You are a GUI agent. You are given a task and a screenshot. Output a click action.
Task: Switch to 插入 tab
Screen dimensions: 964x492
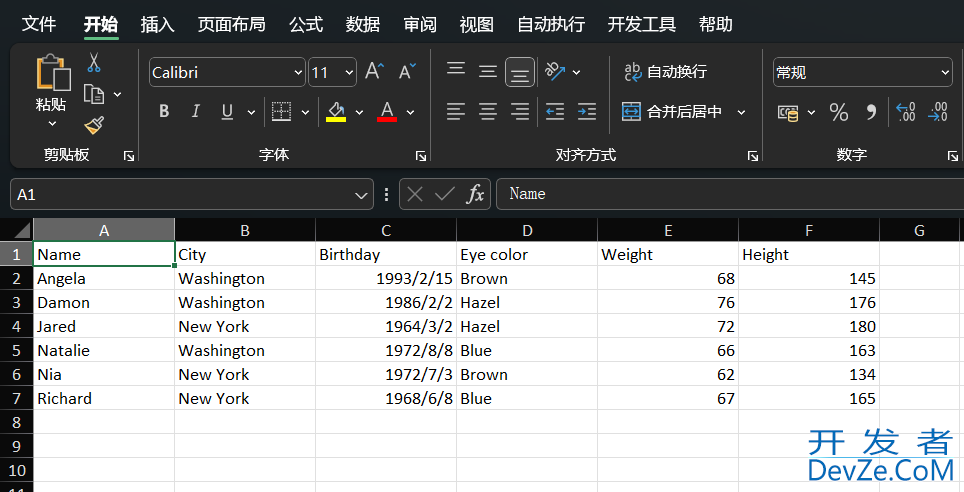[x=157, y=24]
